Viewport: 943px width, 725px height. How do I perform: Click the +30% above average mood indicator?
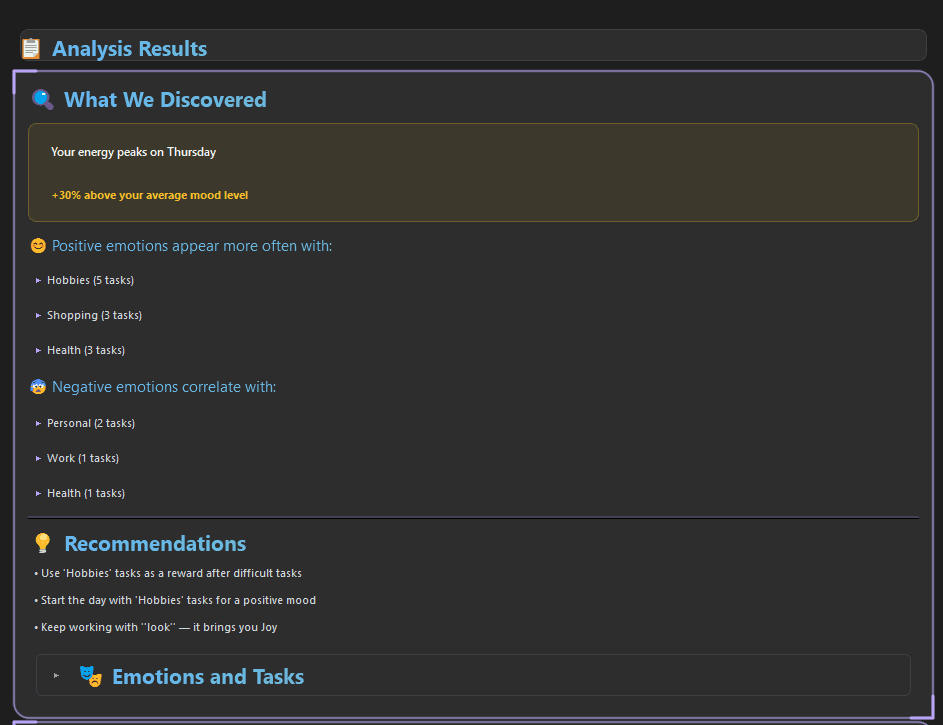[x=149, y=195]
